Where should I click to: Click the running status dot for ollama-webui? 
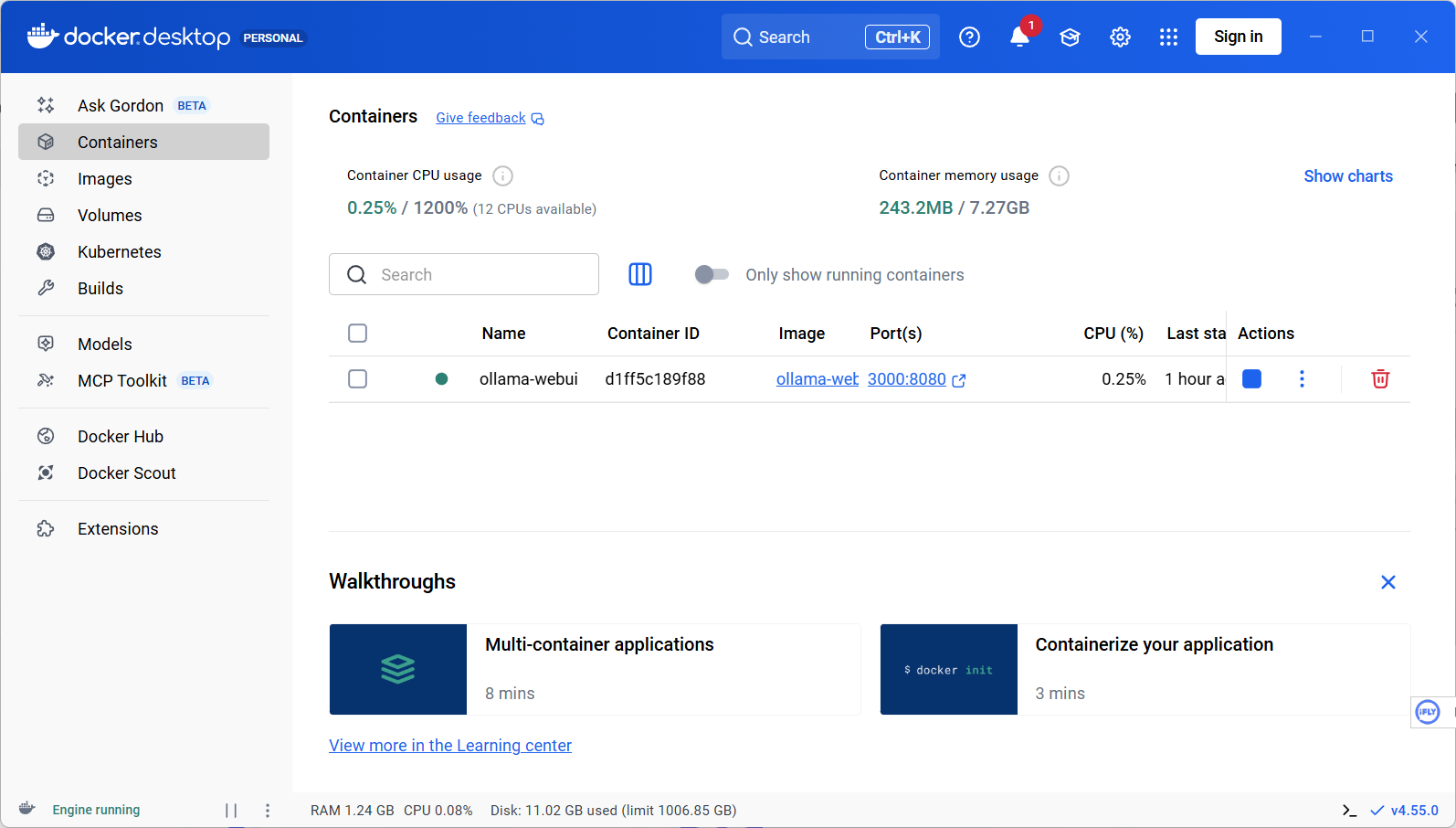pos(441,378)
